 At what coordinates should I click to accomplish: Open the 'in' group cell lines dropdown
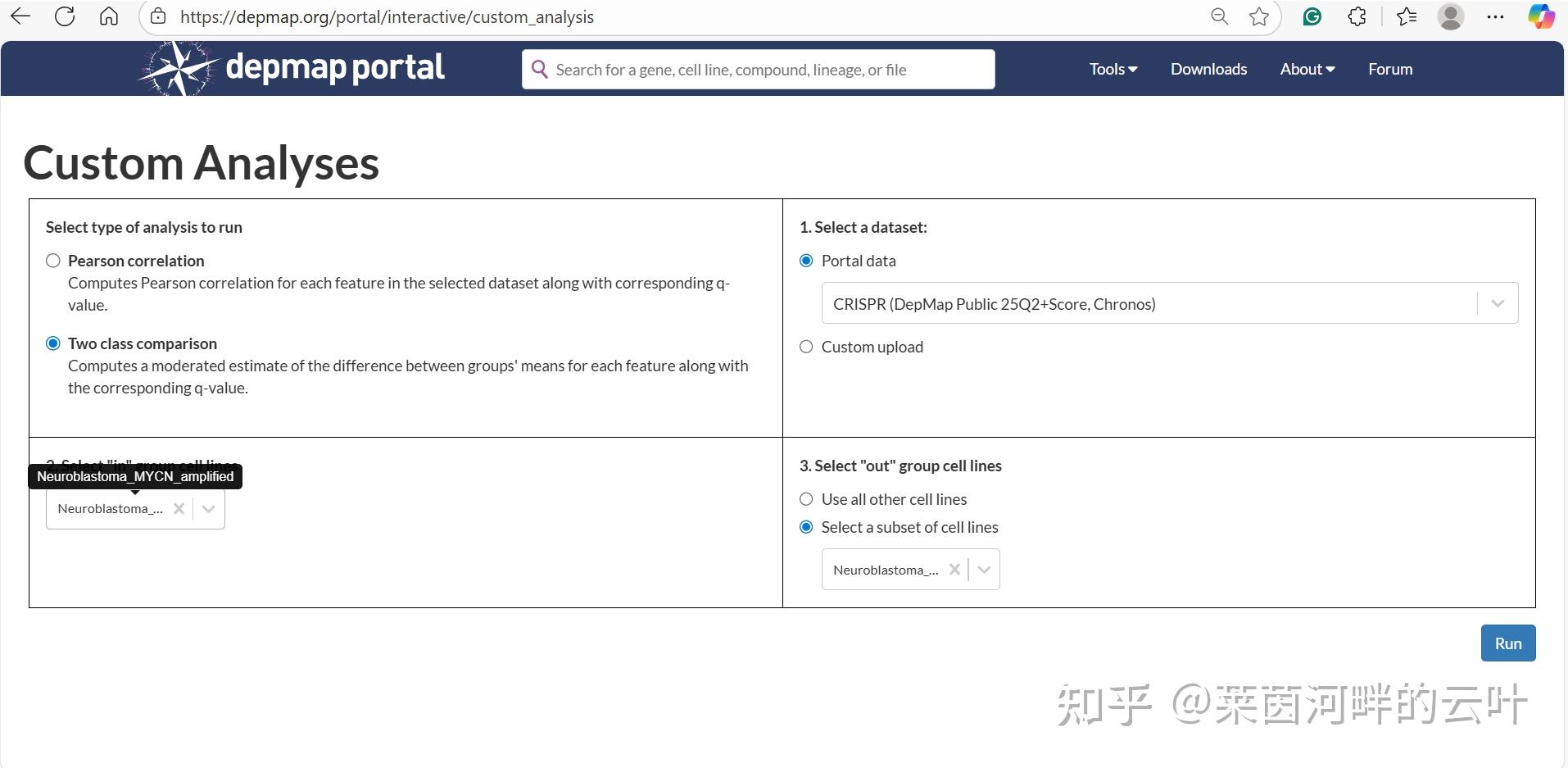[x=207, y=508]
